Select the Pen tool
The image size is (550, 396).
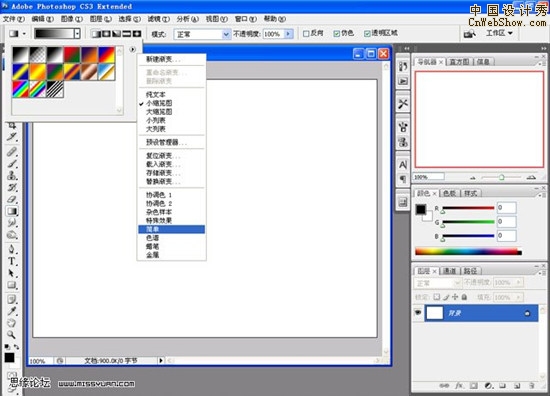pos(12,249)
